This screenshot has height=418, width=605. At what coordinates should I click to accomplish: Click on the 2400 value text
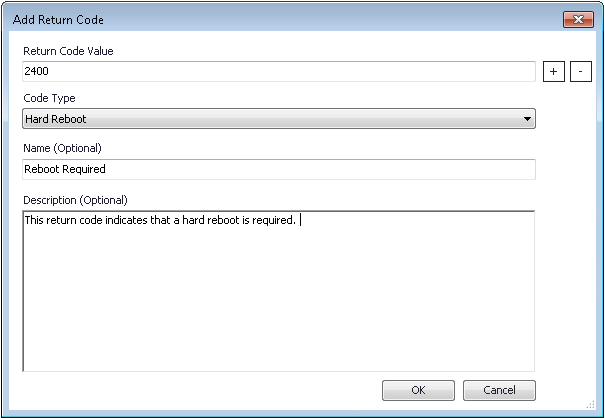37,72
